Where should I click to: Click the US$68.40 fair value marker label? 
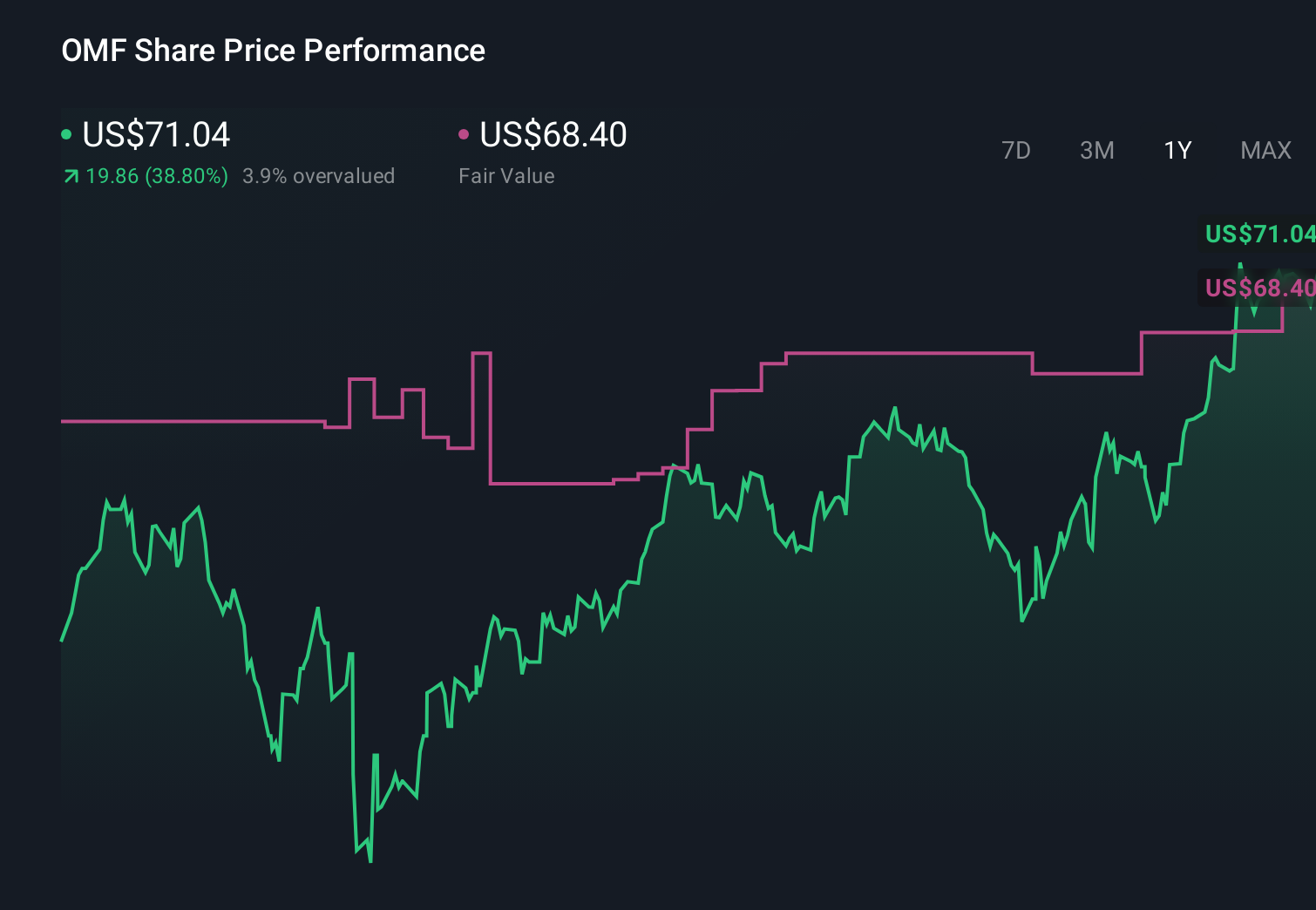pyautogui.click(x=1258, y=288)
